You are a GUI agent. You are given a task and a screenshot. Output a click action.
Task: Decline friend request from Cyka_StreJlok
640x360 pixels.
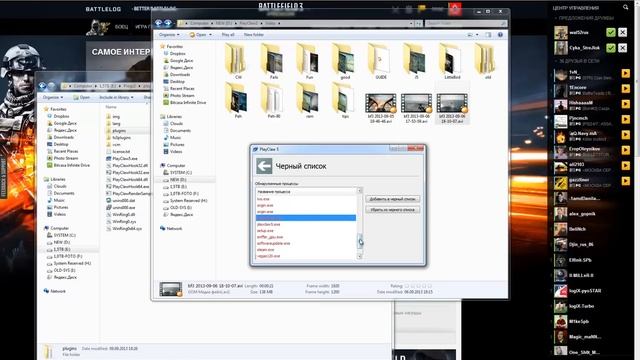click(x=622, y=48)
